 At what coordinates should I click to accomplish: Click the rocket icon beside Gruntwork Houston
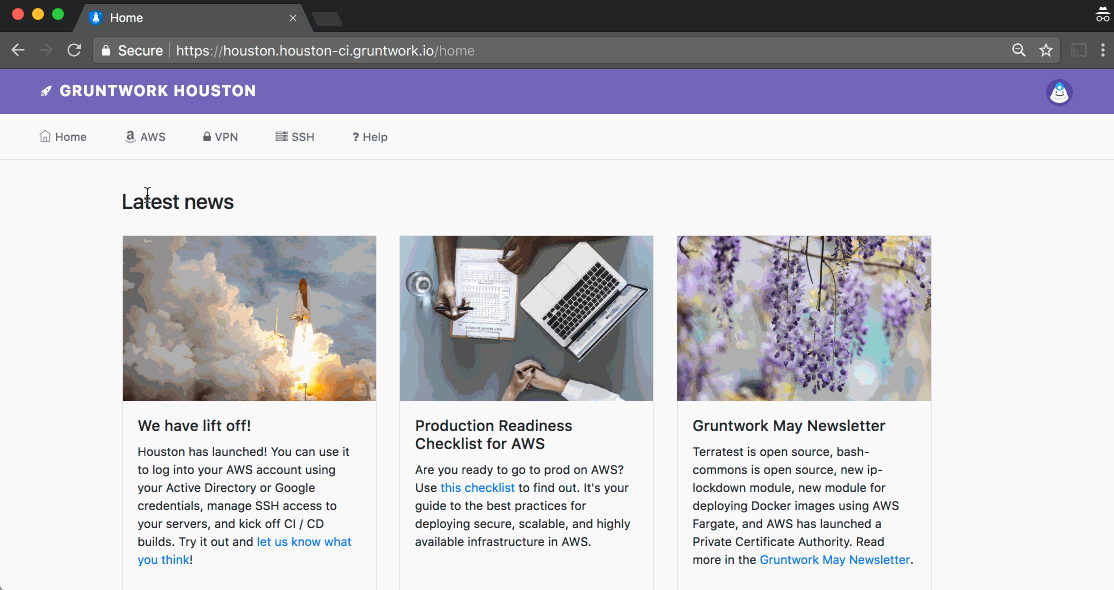pyautogui.click(x=46, y=91)
